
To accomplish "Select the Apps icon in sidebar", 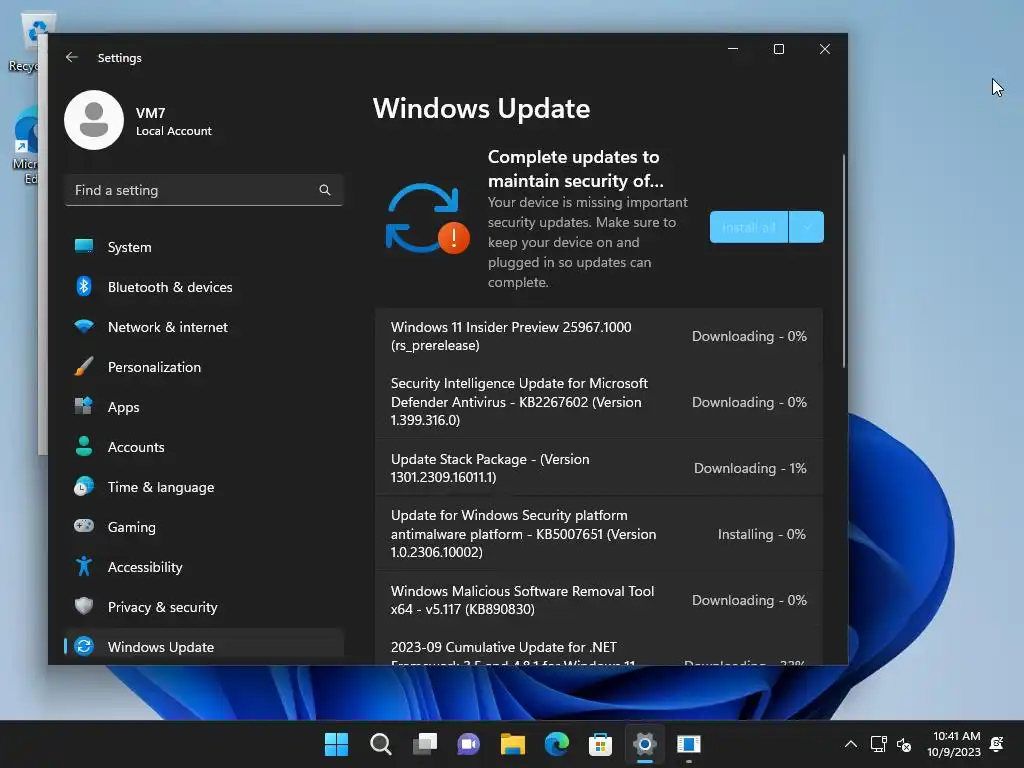I will (x=84, y=406).
